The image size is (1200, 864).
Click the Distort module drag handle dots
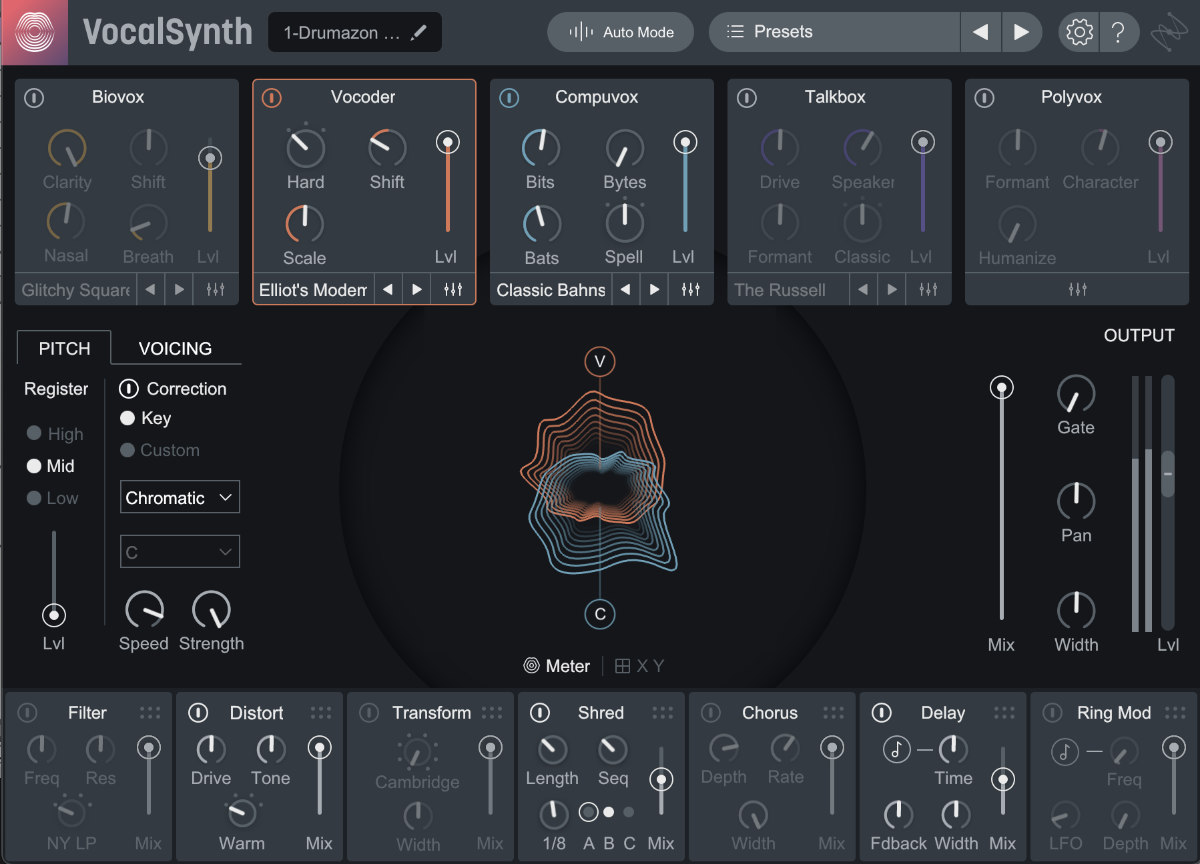[321, 713]
